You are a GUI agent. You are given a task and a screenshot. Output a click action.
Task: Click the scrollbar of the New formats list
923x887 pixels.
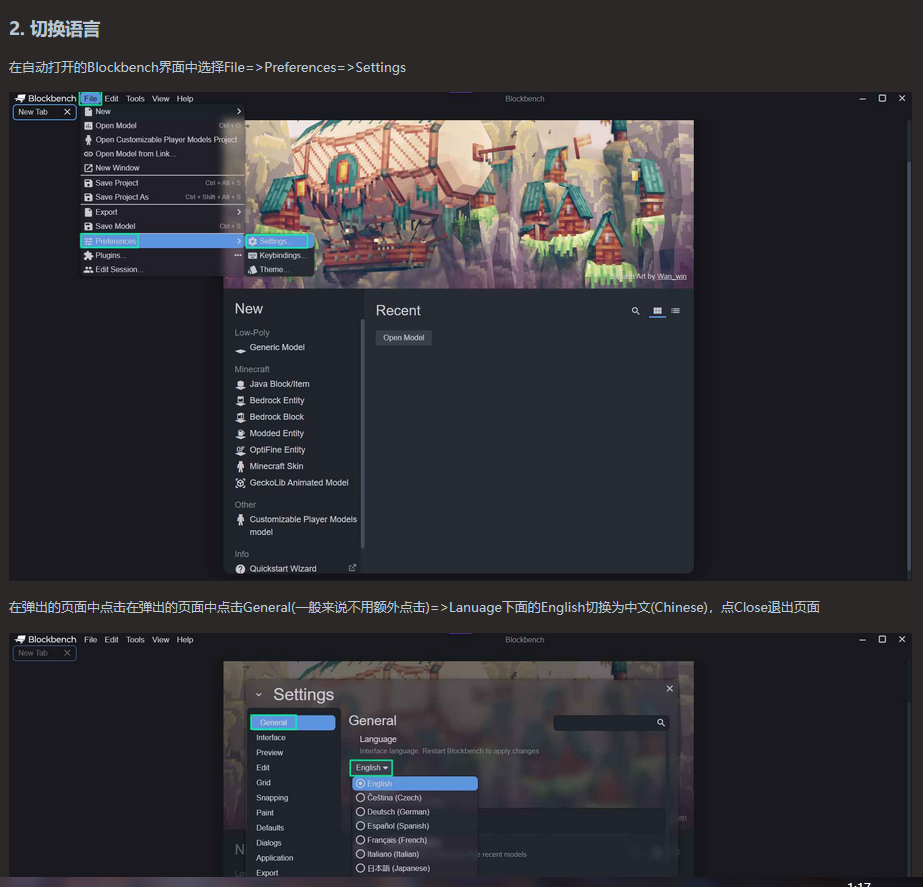click(x=363, y=434)
